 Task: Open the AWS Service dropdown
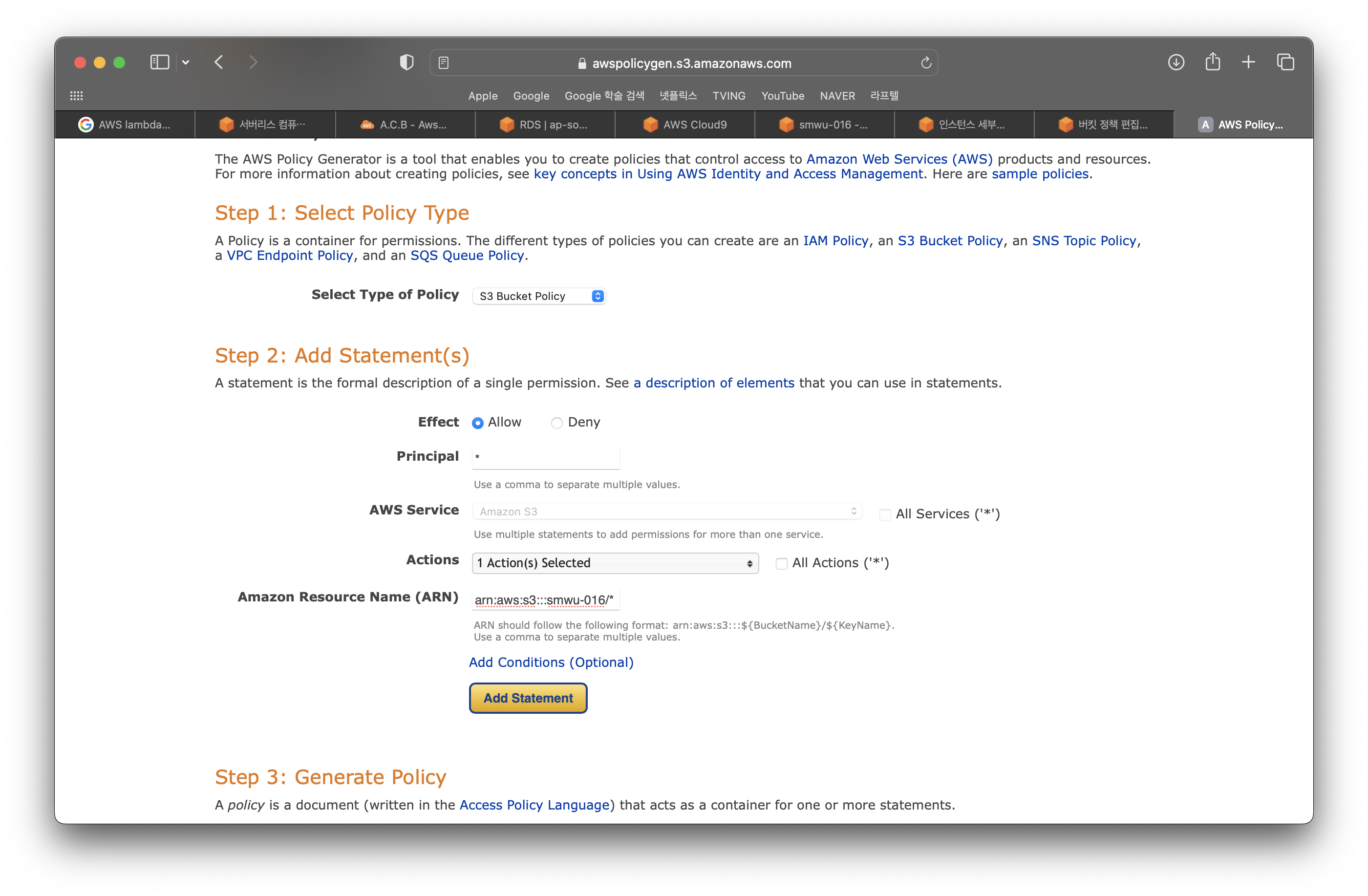coord(667,512)
